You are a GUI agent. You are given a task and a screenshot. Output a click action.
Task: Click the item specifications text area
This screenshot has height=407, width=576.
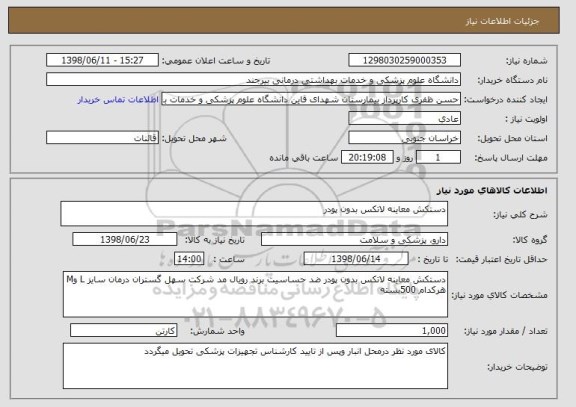[x=255, y=295]
